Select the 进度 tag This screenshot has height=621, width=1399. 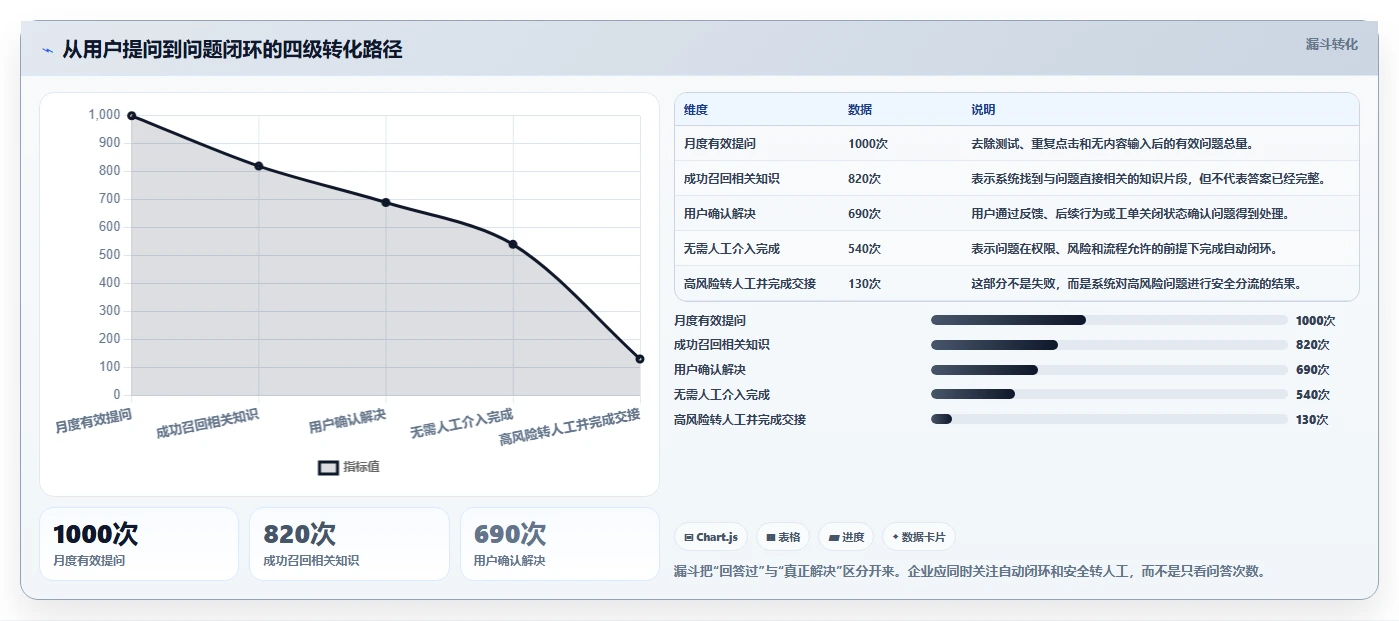tap(846, 537)
